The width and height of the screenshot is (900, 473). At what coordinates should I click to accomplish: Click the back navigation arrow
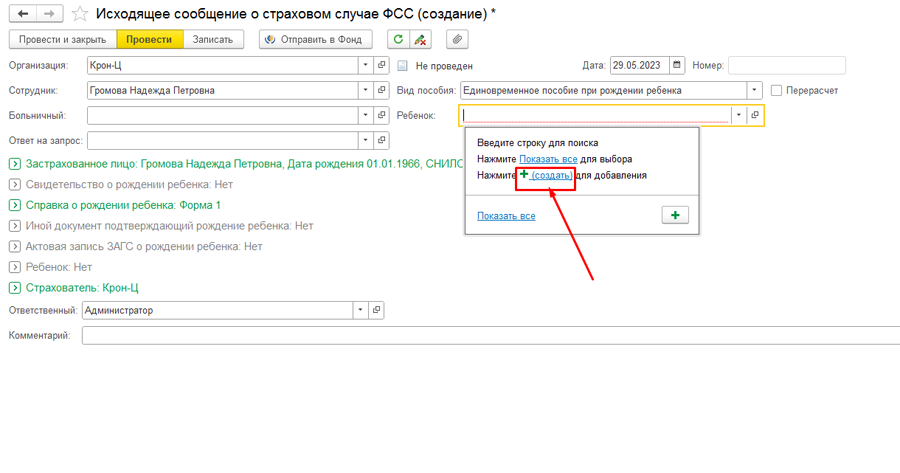23,14
